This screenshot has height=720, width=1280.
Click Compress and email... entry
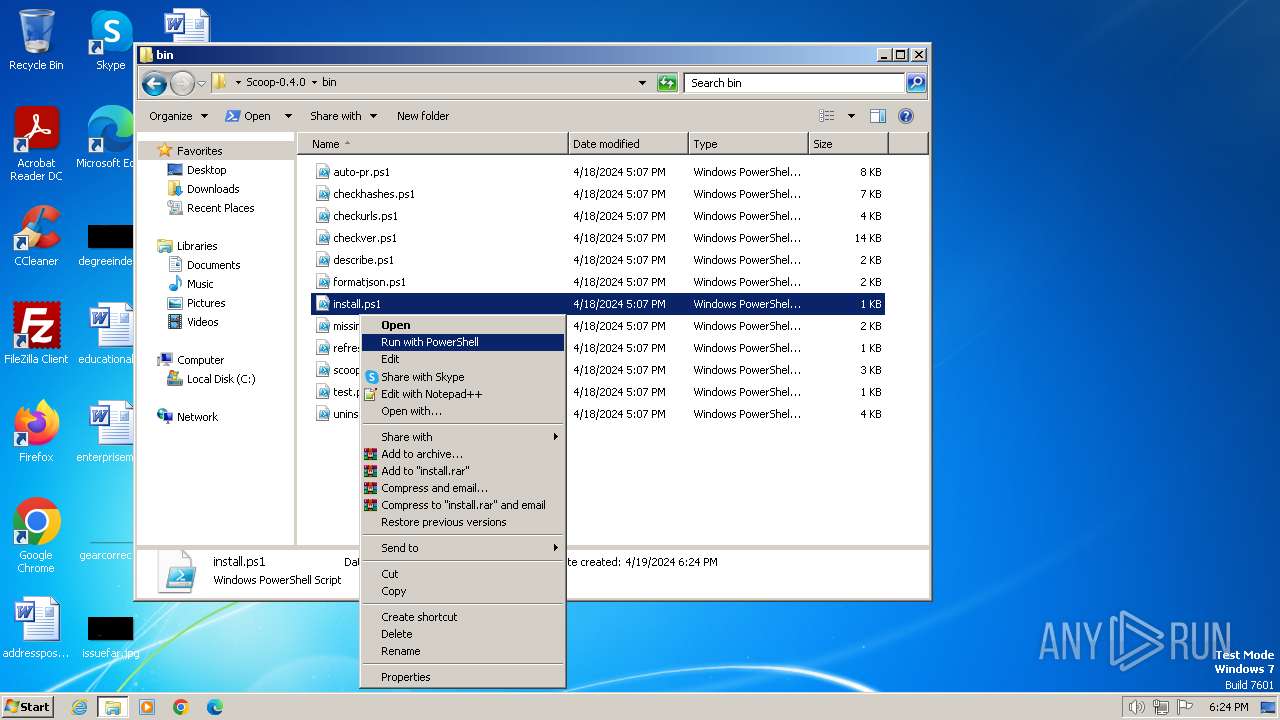(x=462, y=488)
